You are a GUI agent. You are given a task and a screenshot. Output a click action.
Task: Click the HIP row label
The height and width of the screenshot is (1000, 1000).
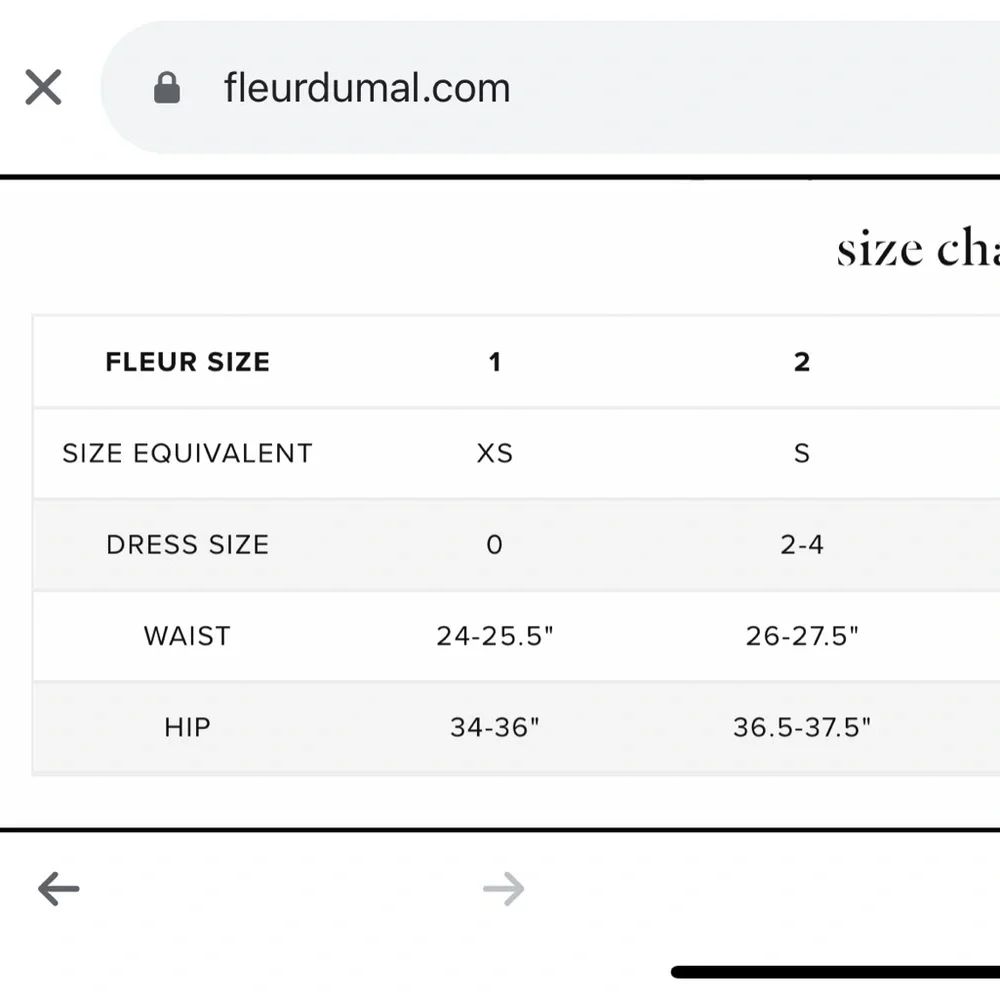[188, 727]
